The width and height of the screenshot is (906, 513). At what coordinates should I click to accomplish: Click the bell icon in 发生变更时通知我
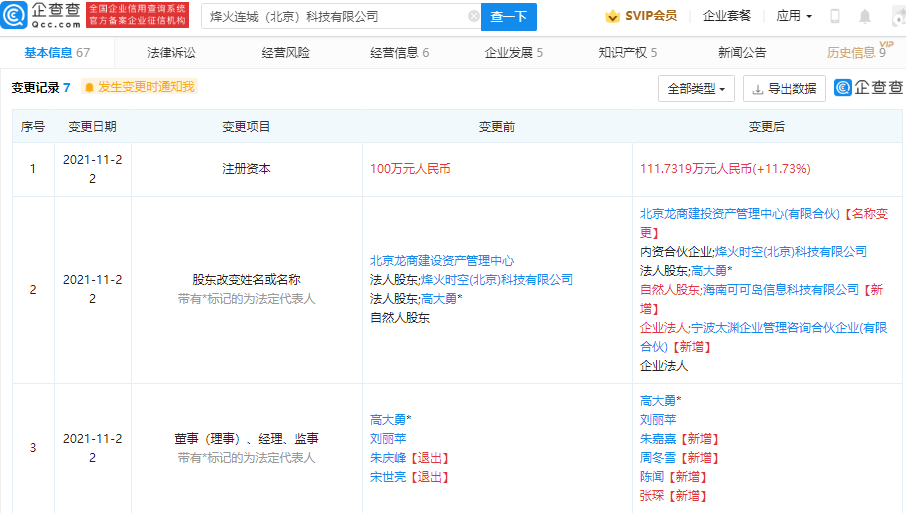click(x=89, y=87)
